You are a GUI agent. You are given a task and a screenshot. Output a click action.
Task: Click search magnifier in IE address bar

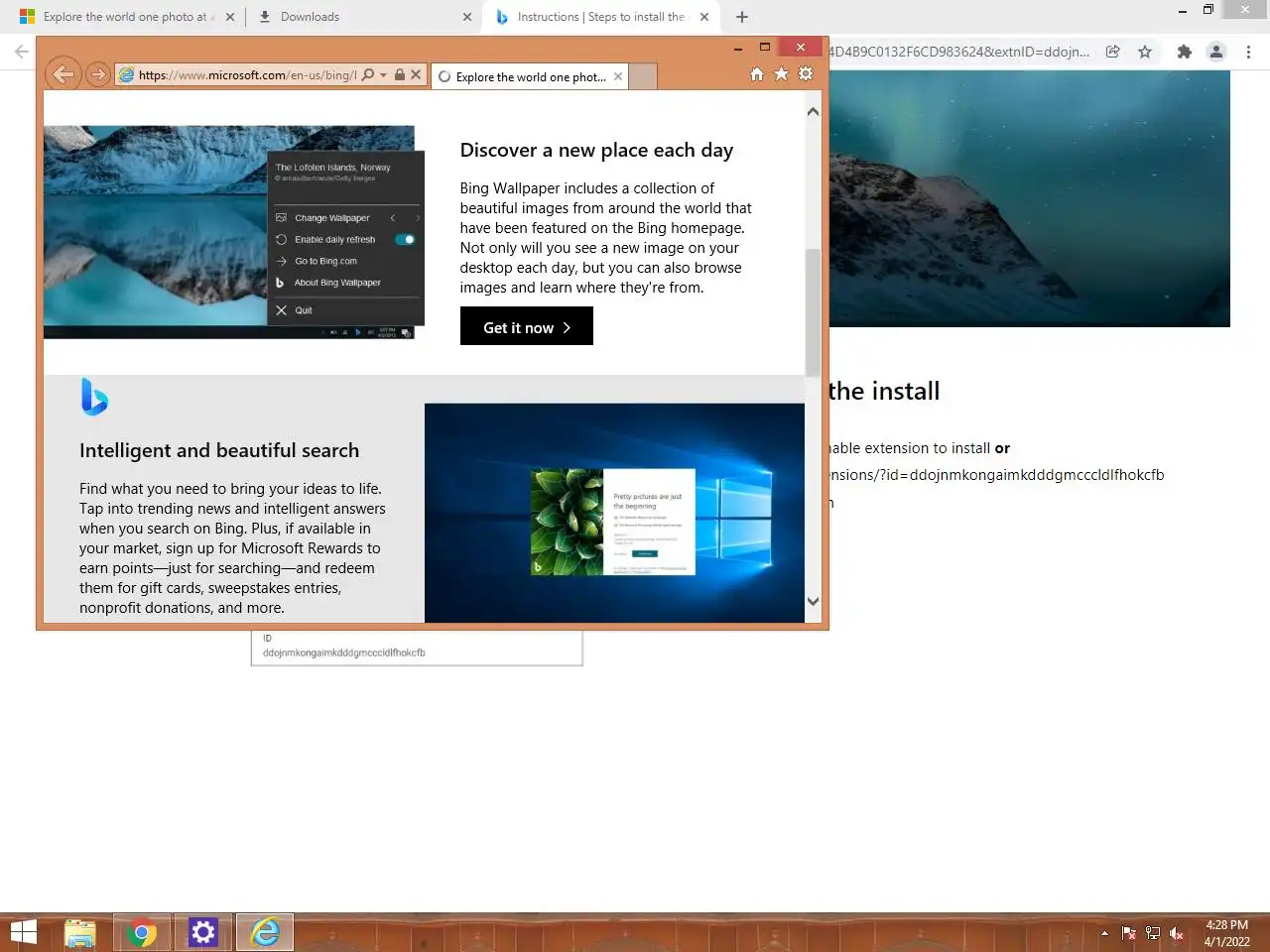[x=368, y=74]
